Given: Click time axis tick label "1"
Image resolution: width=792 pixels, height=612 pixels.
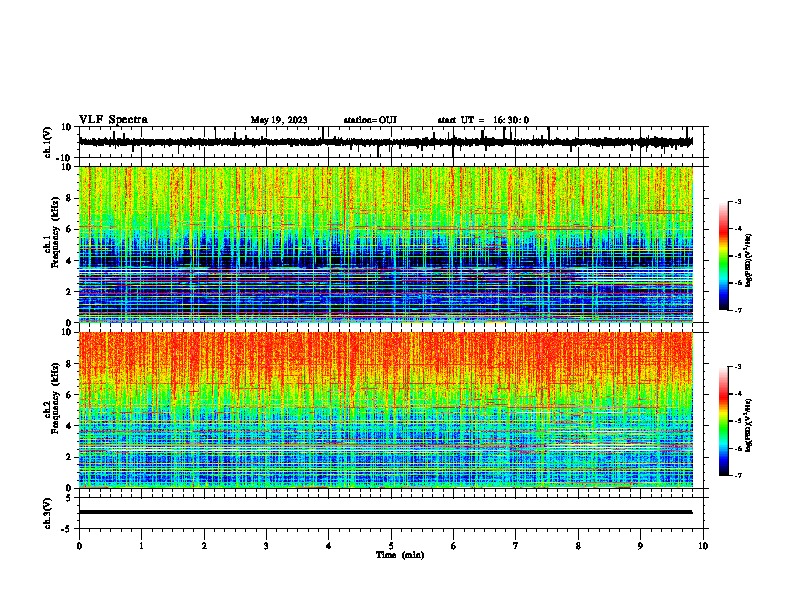Looking at the screenshot, I should [141, 546].
